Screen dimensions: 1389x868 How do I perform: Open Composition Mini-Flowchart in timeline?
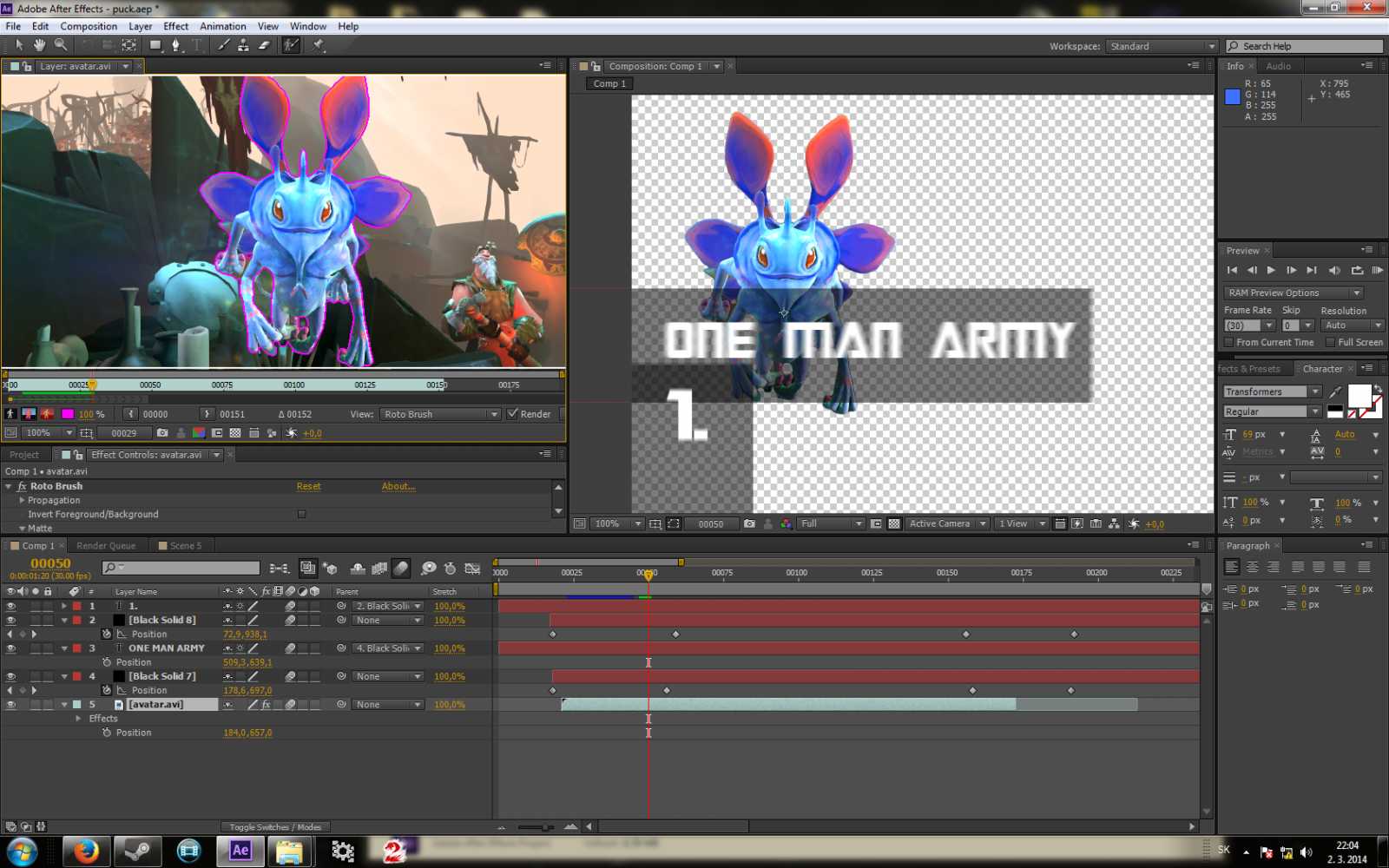(280, 569)
